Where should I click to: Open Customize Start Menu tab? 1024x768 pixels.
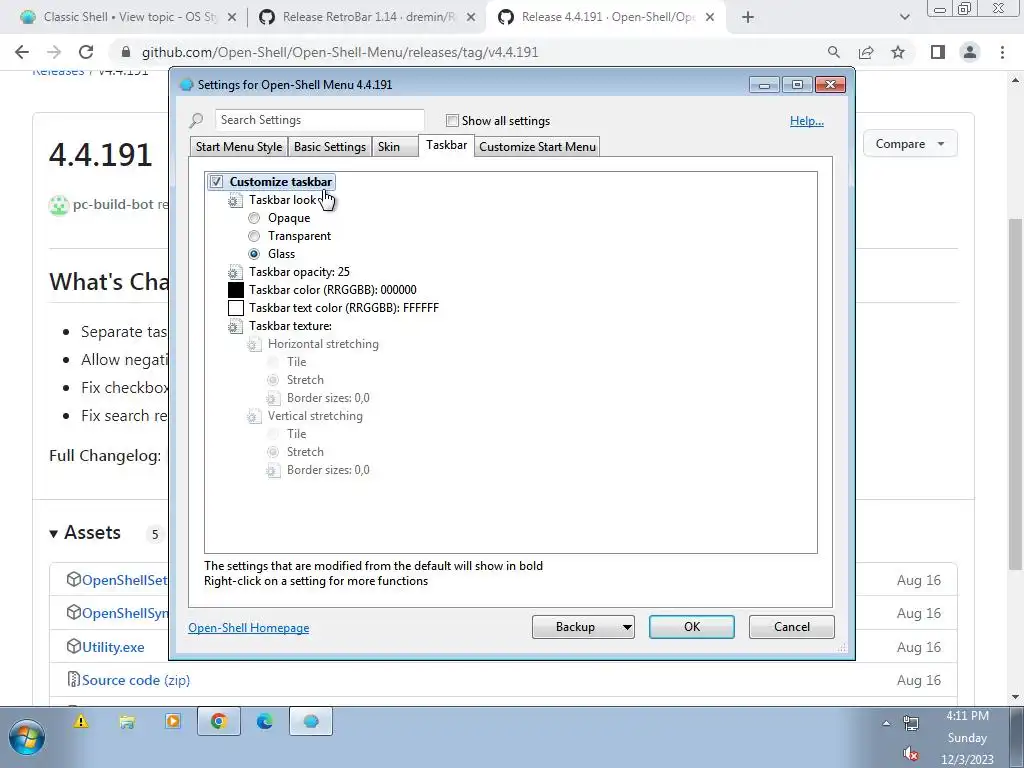537,147
